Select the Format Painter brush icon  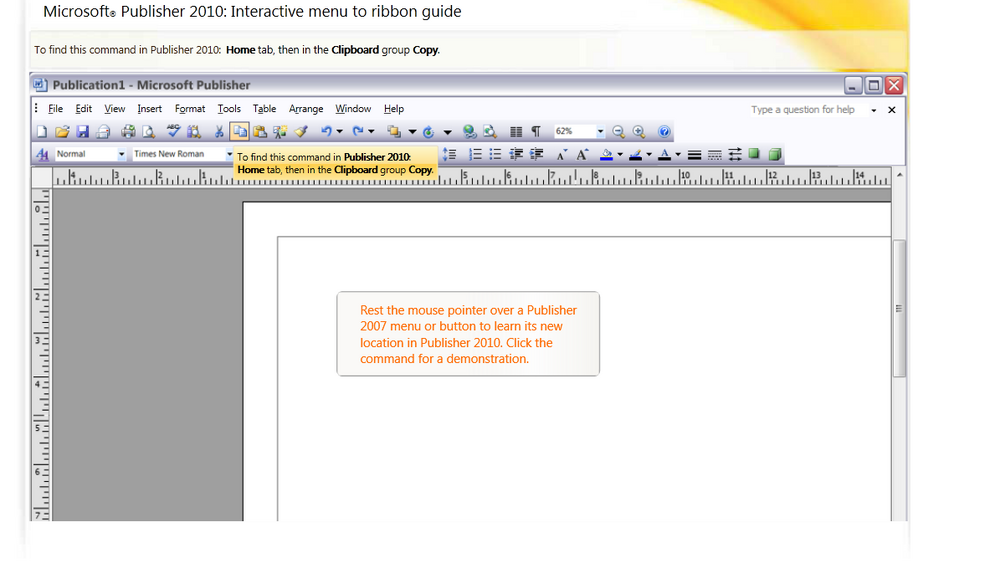point(301,132)
